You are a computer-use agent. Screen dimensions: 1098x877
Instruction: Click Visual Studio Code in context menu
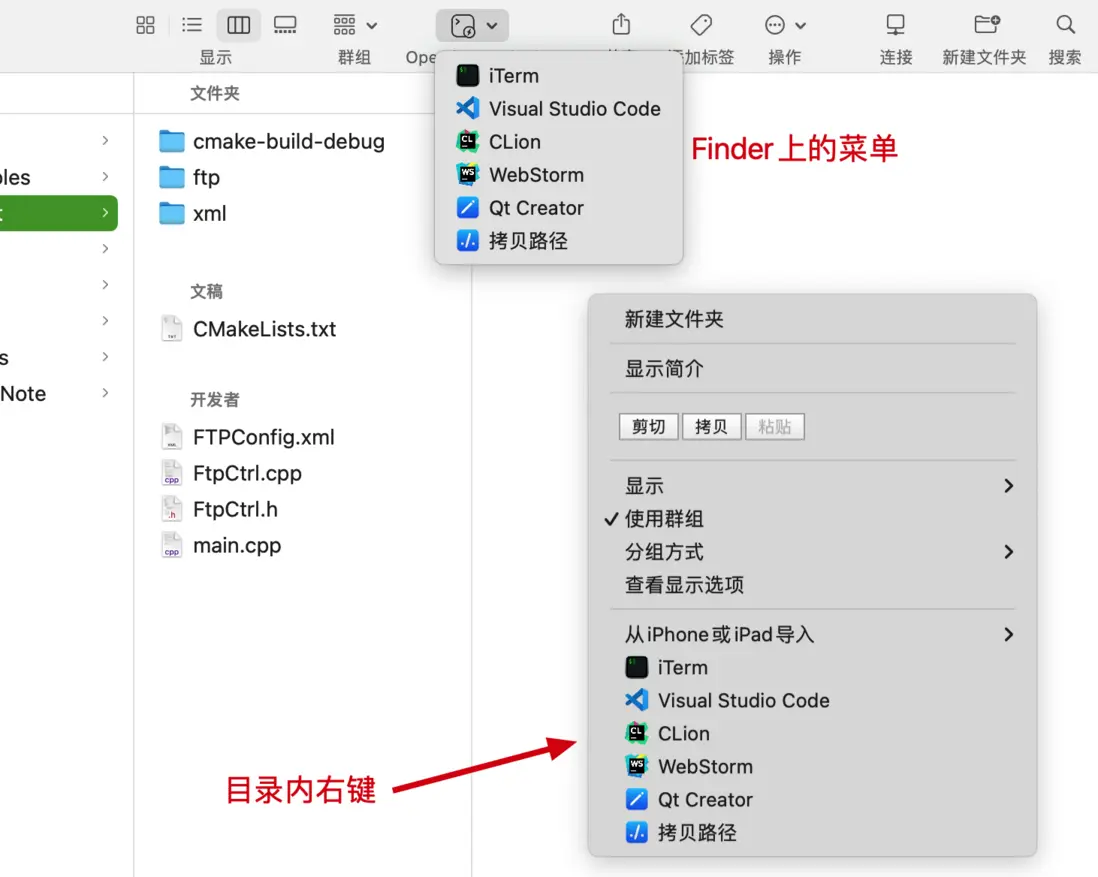pyautogui.click(x=812, y=700)
